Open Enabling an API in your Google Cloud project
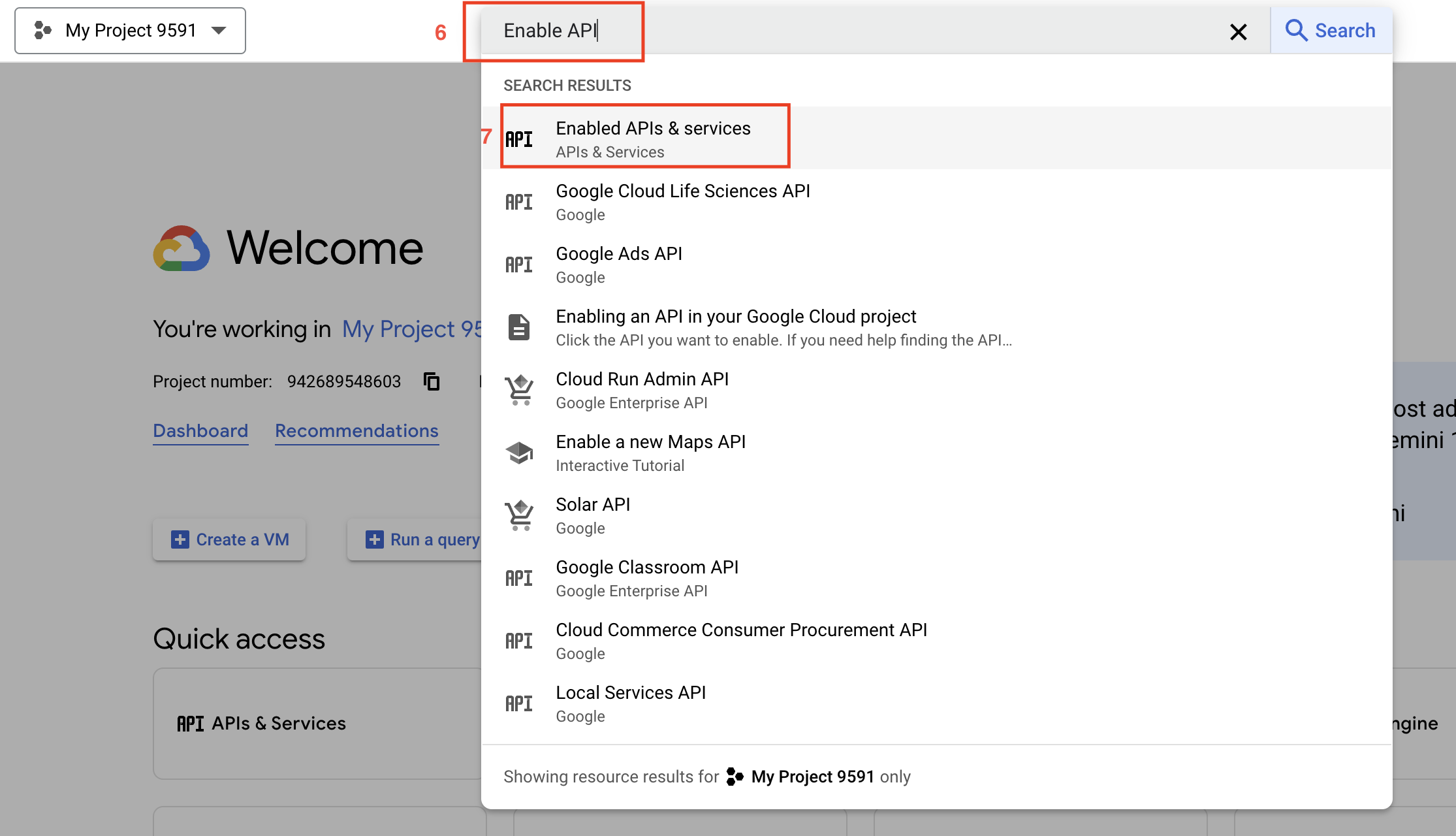 [936, 327]
